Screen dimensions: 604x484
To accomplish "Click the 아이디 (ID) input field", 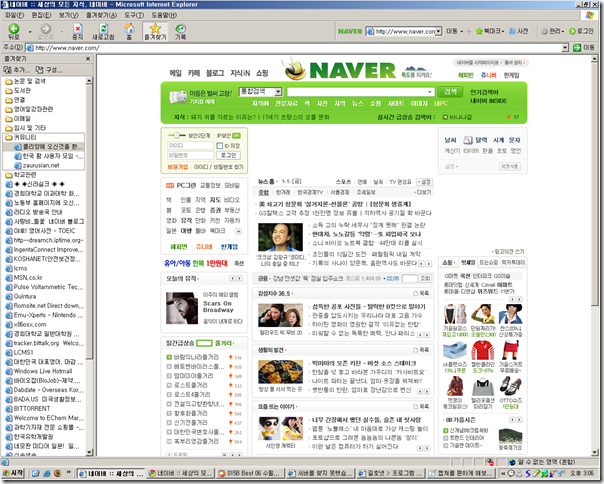I will [190, 146].
